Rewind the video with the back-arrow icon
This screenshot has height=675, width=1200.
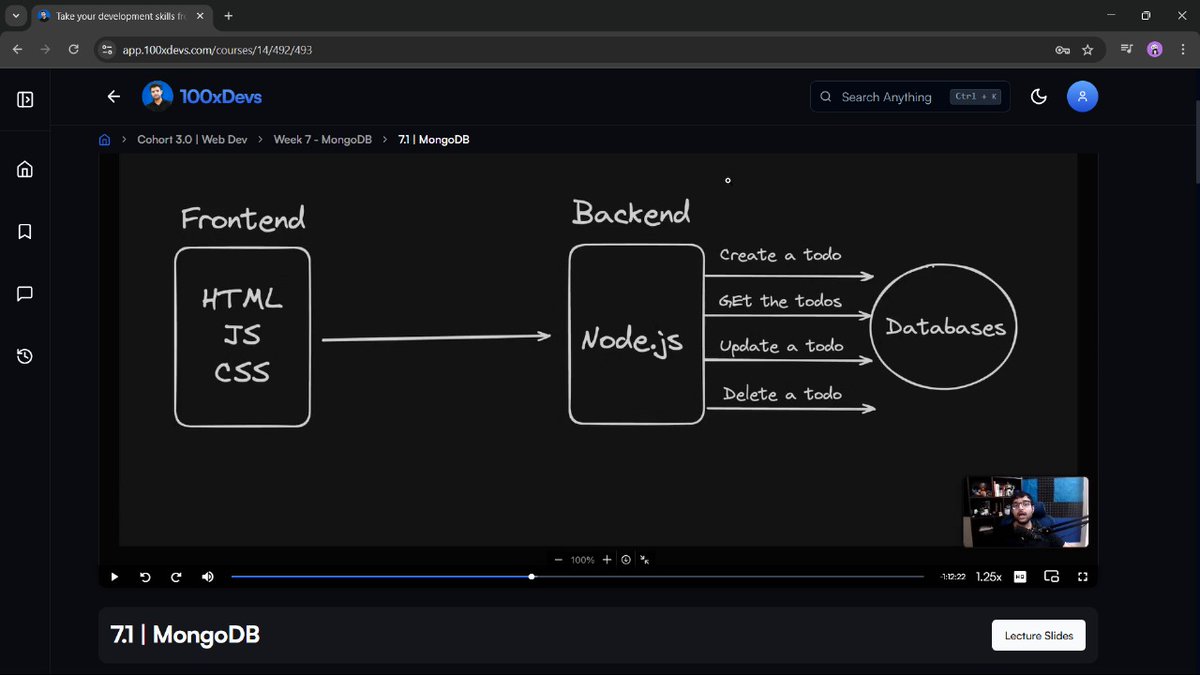point(145,577)
